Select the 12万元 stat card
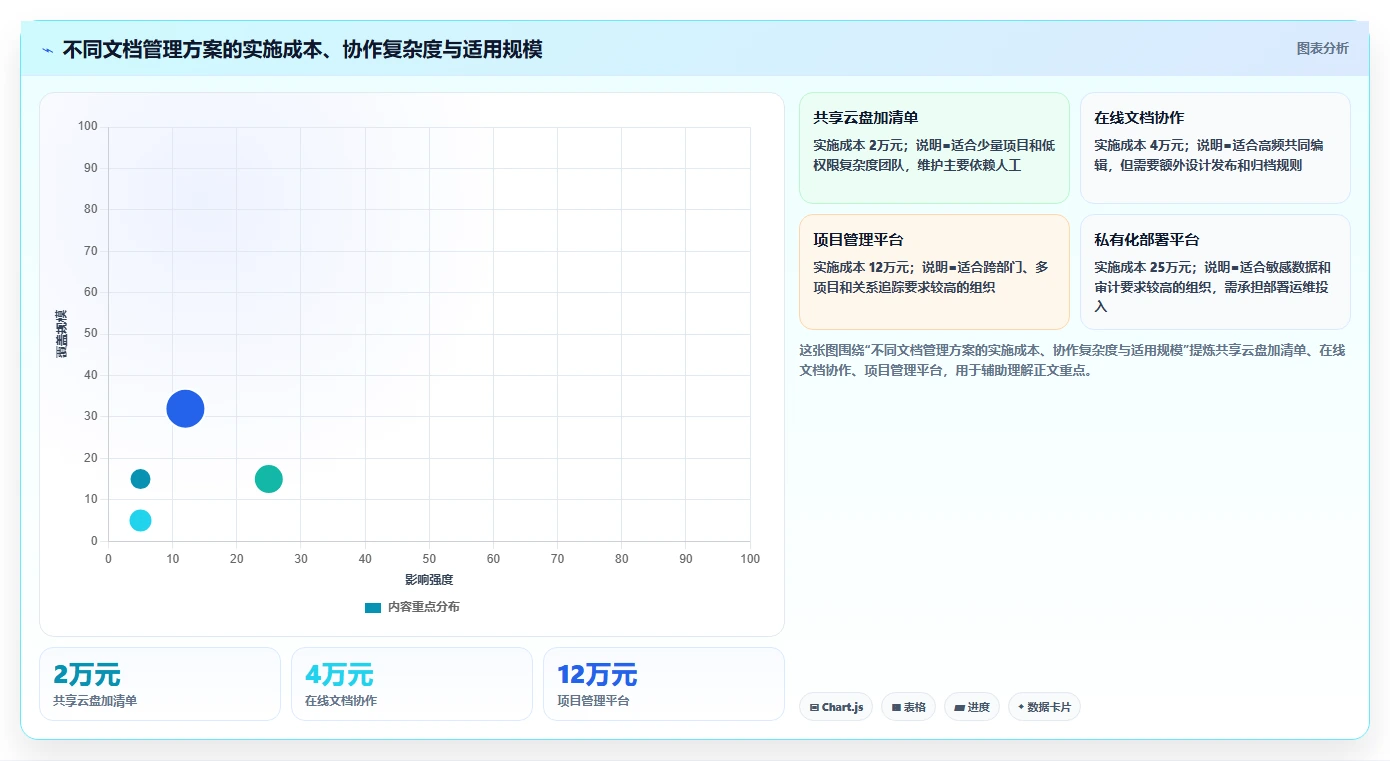The height and width of the screenshot is (761, 1390). click(664, 684)
